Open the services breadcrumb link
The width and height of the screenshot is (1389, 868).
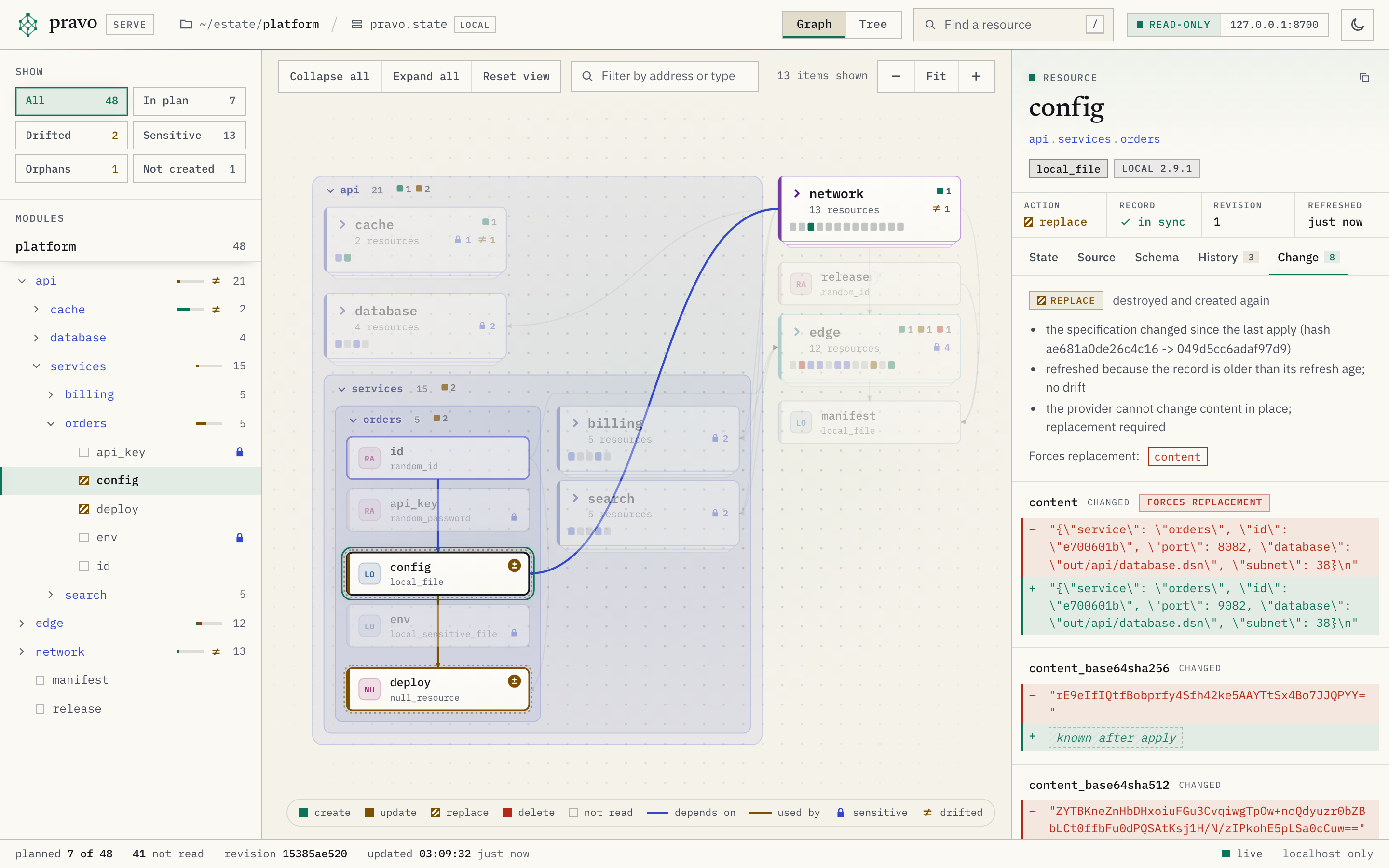(1084, 139)
